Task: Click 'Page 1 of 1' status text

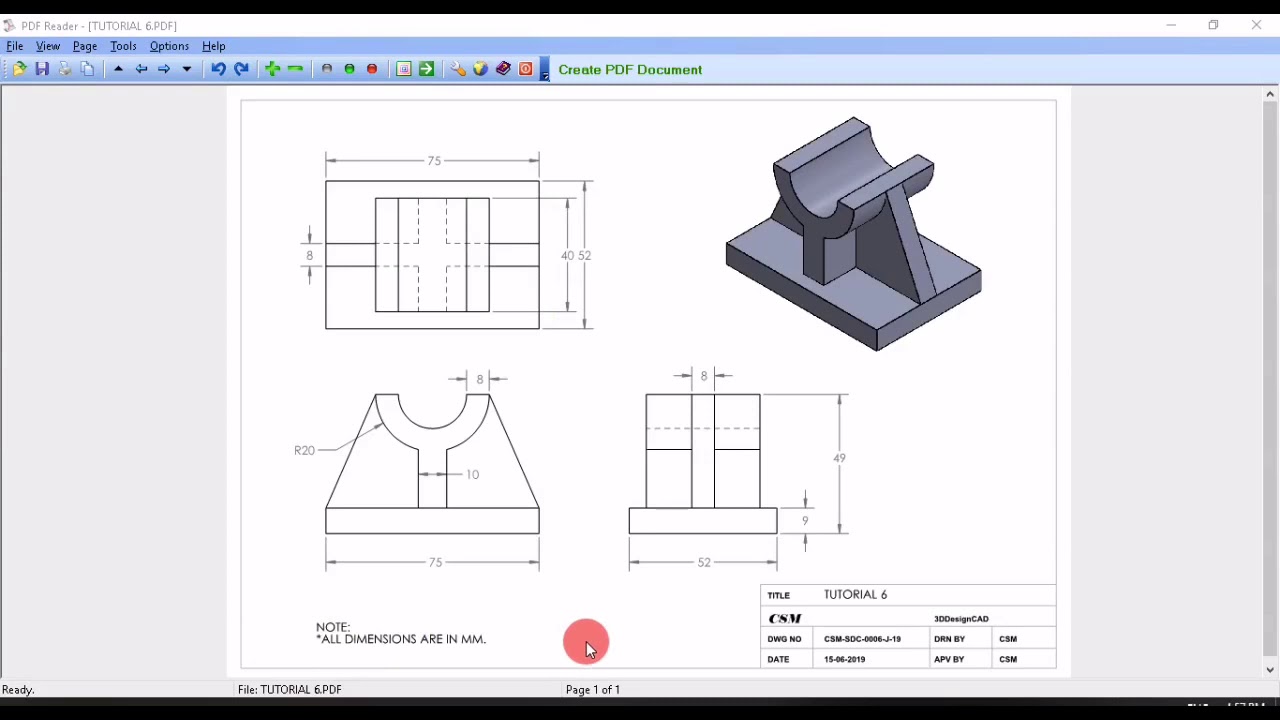Action: [593, 690]
